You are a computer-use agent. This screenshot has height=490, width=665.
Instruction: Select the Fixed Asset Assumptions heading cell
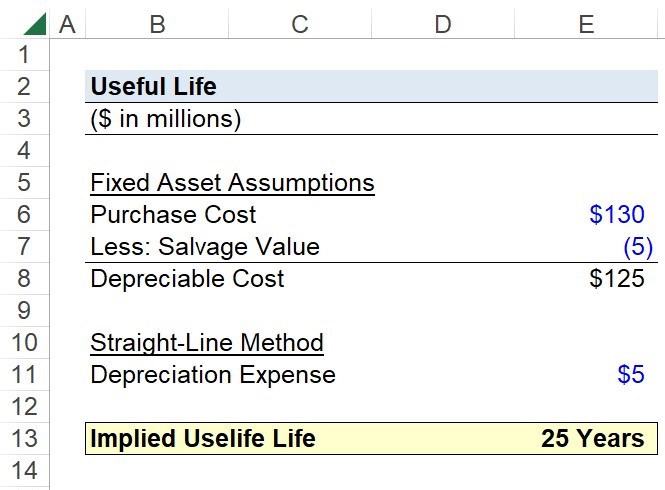point(232,183)
